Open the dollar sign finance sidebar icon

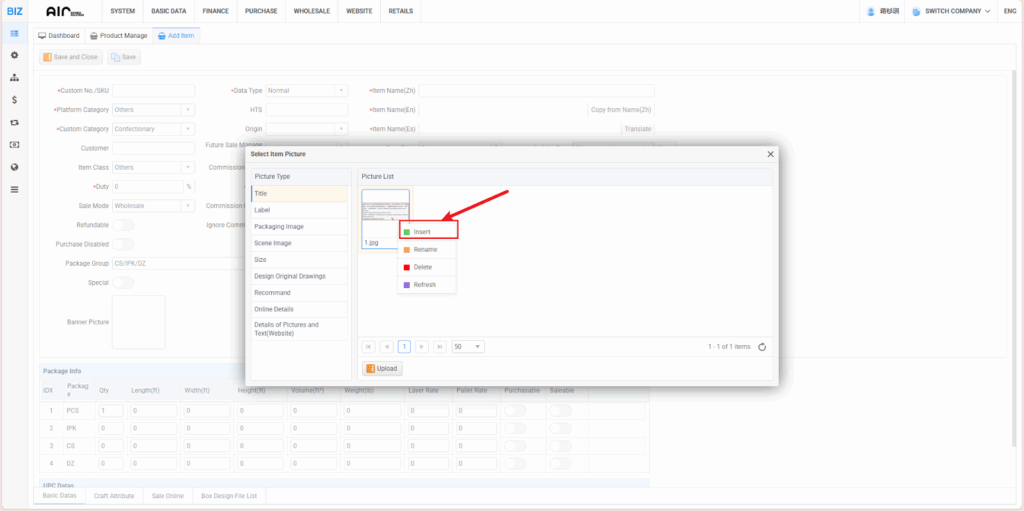tap(14, 100)
